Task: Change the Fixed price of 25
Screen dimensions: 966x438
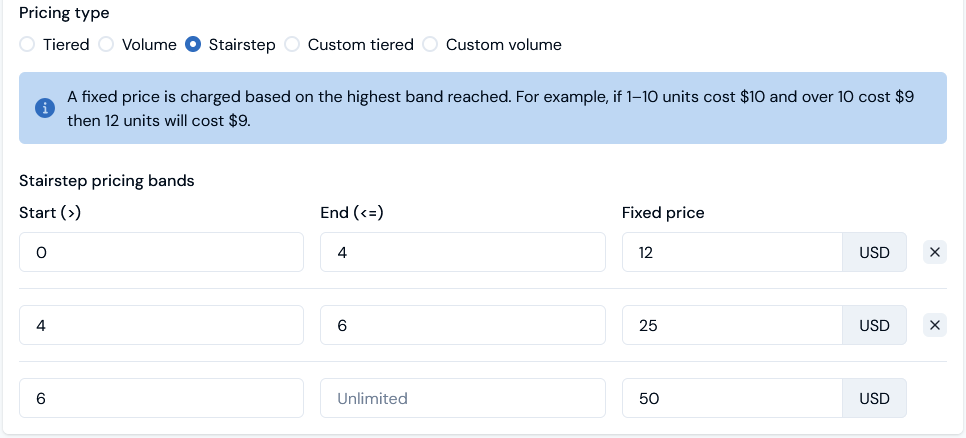Action: [732, 325]
